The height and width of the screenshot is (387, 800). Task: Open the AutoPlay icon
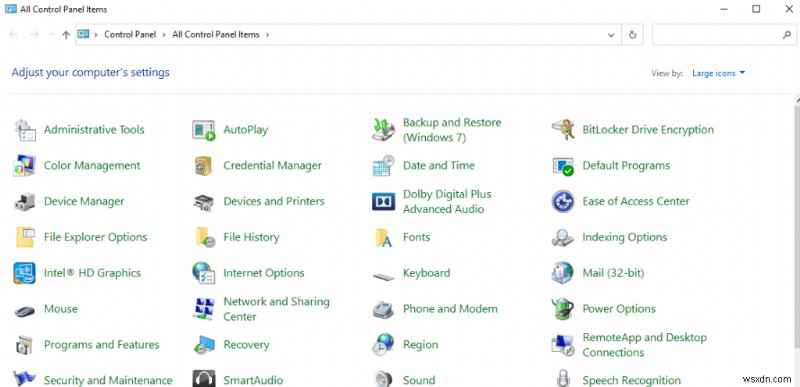[204, 130]
